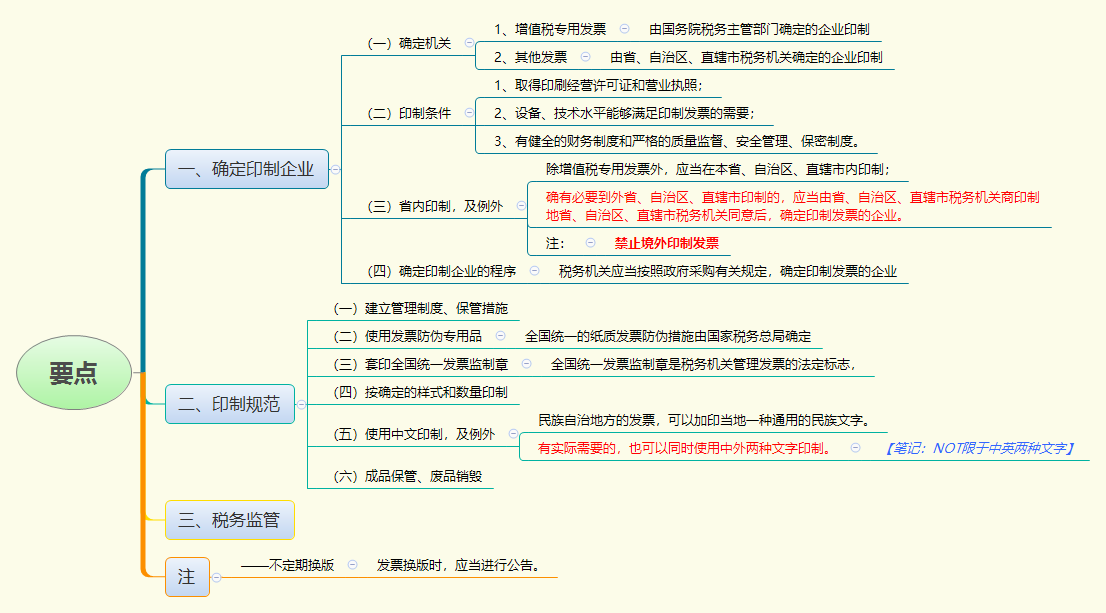Select 由国务院税务主管部门确定的企业印制
This screenshot has width=1106, height=613.
pos(759,29)
